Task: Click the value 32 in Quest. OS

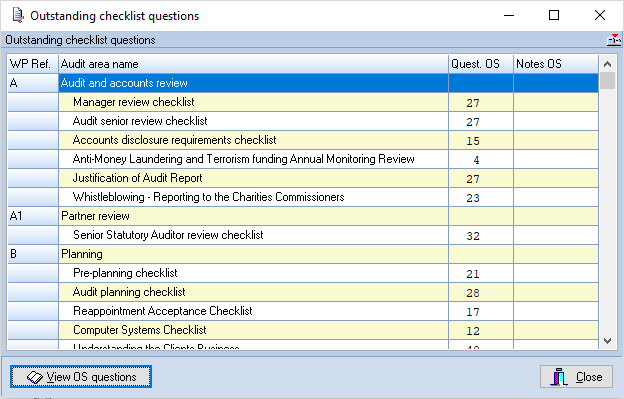Action: pos(473,236)
